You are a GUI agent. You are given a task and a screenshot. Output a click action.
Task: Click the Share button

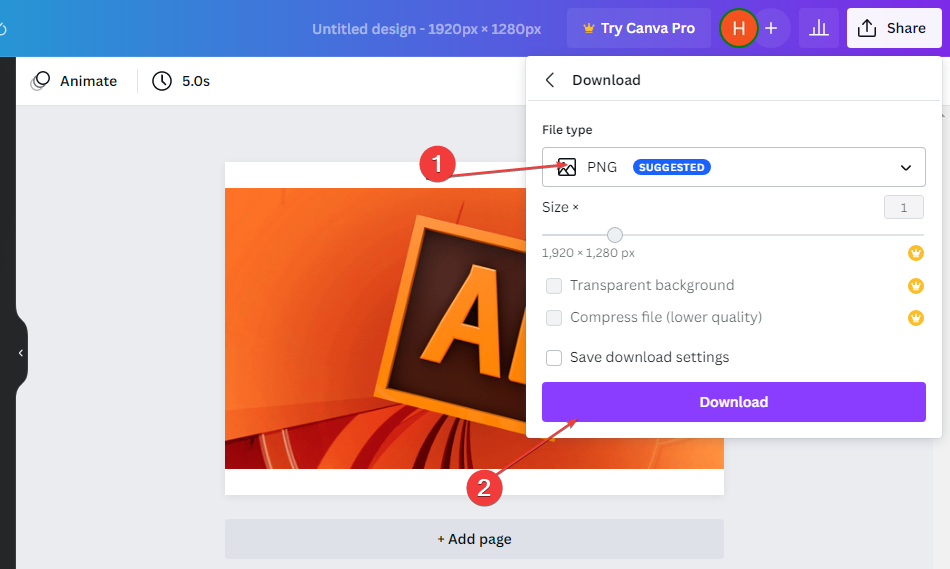point(894,28)
